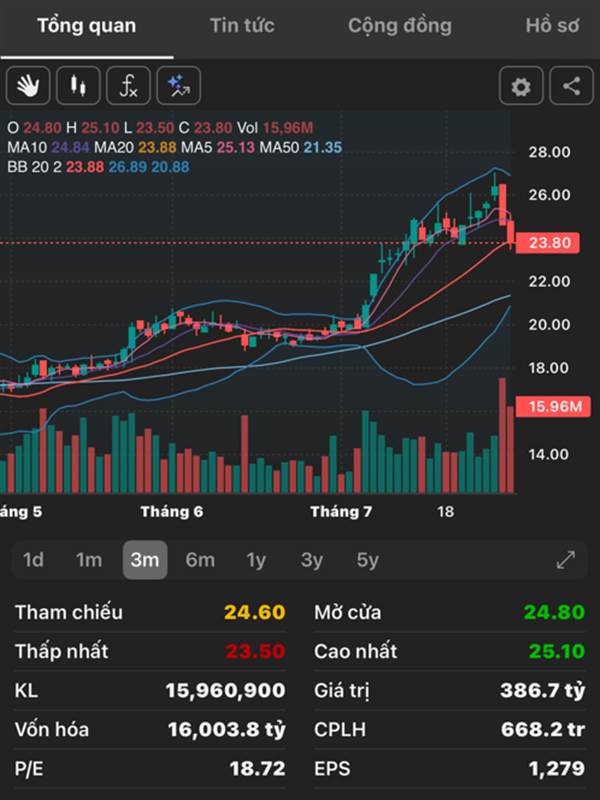Open the candlestick chart type icon

point(78,85)
